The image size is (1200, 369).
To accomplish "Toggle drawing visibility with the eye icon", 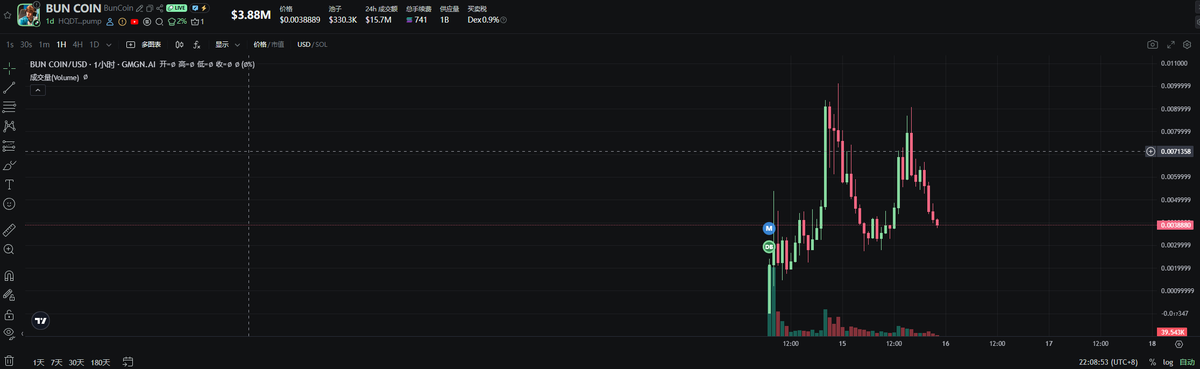I will (9, 331).
